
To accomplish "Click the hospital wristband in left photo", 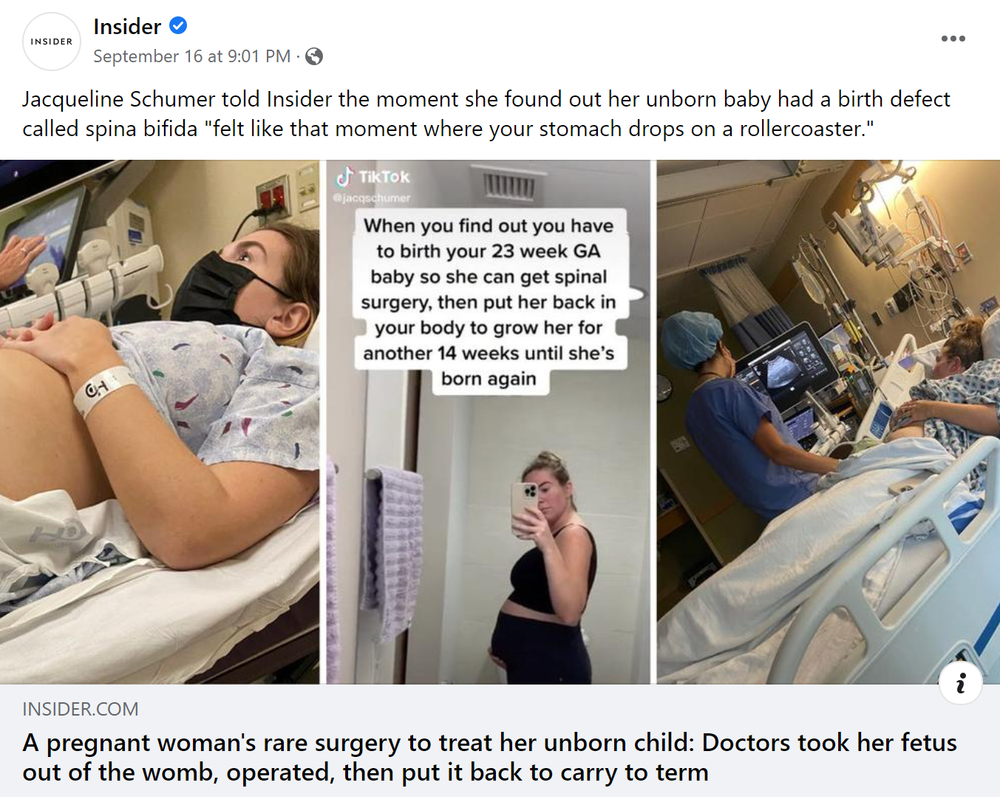I will [x=103, y=390].
